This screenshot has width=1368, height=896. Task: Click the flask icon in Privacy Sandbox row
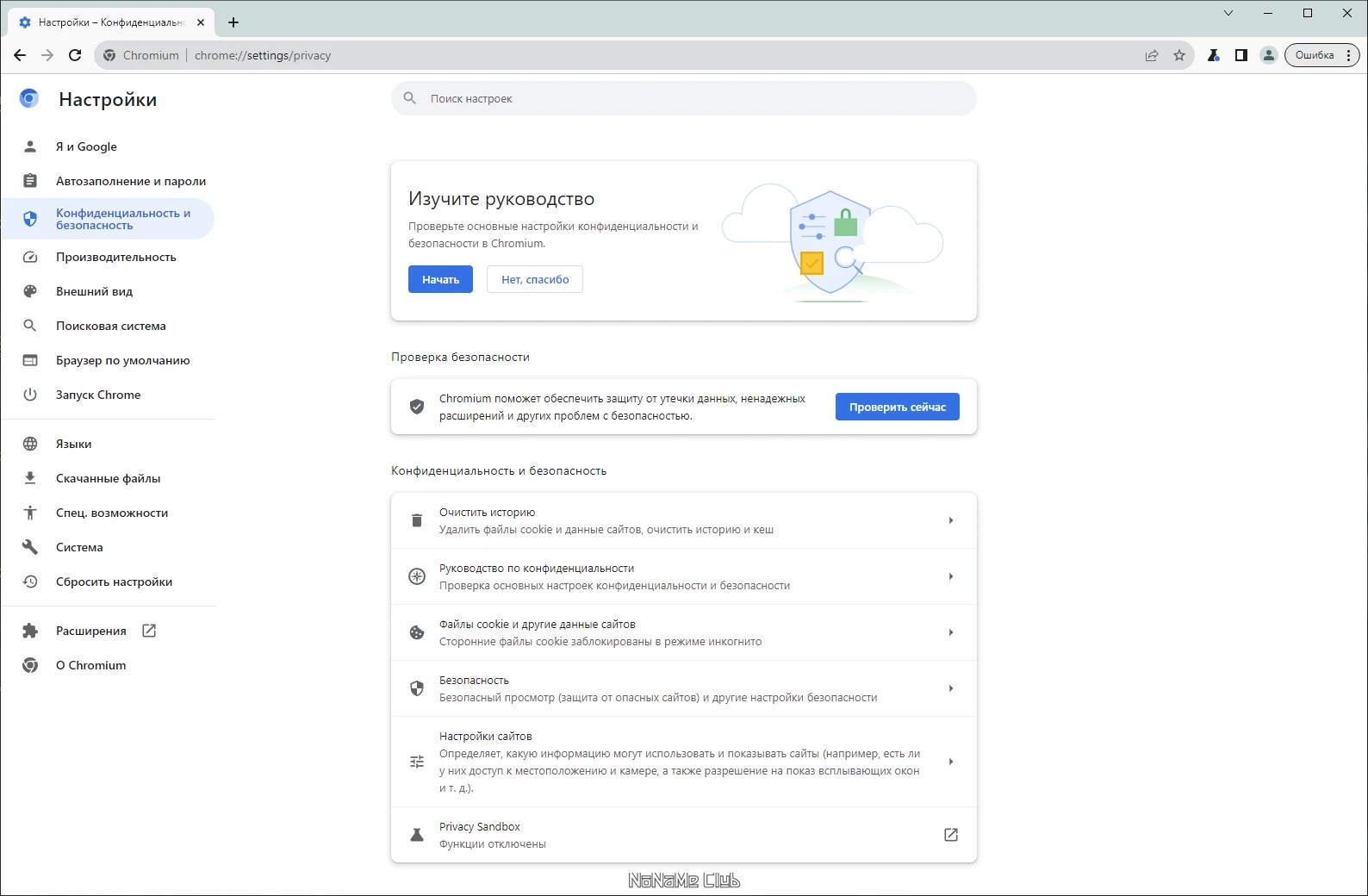coord(417,835)
